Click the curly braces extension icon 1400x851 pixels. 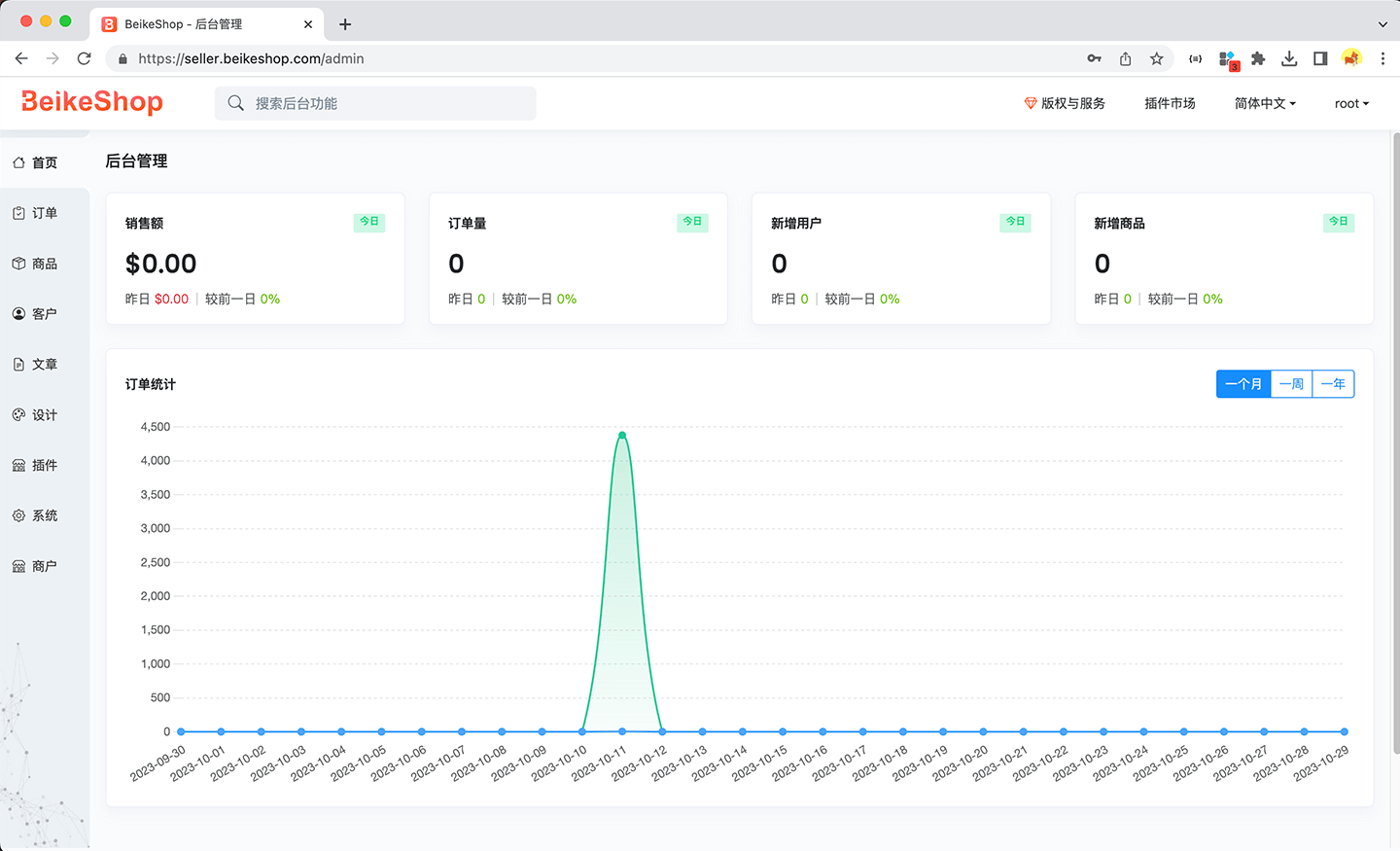tap(1195, 58)
